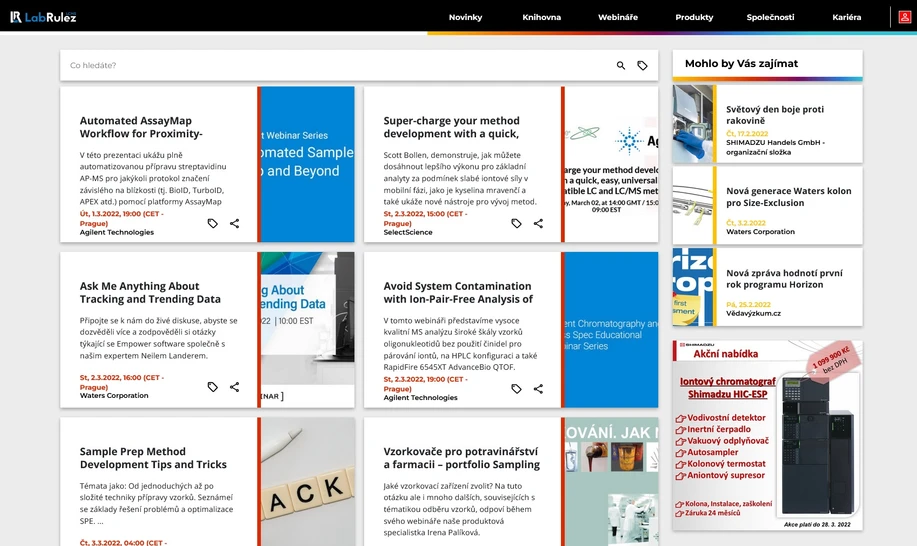
Task: Click thumbnail of Horizon program article
Action: click(x=692, y=287)
